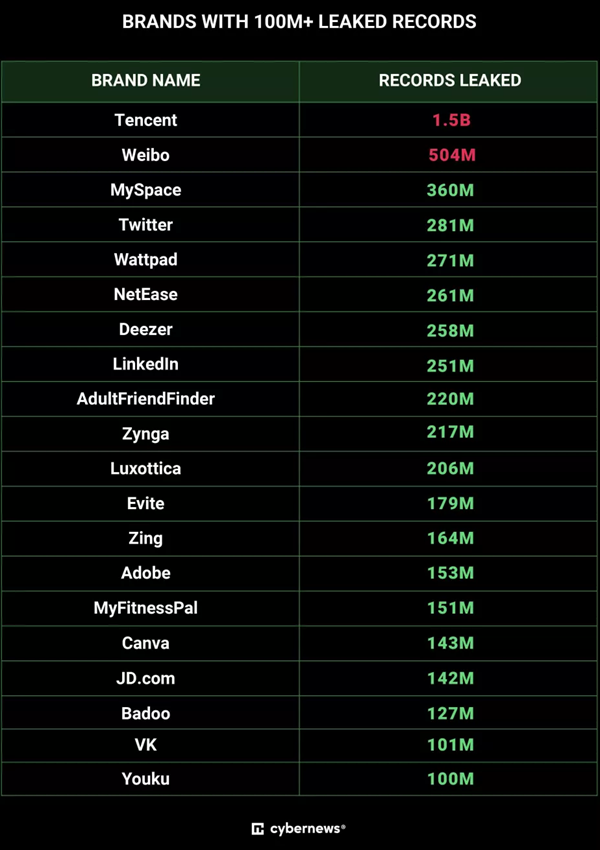Screen dimensions: 600x850
Task: Click Zynga's 217M records value
Action: [450, 432]
